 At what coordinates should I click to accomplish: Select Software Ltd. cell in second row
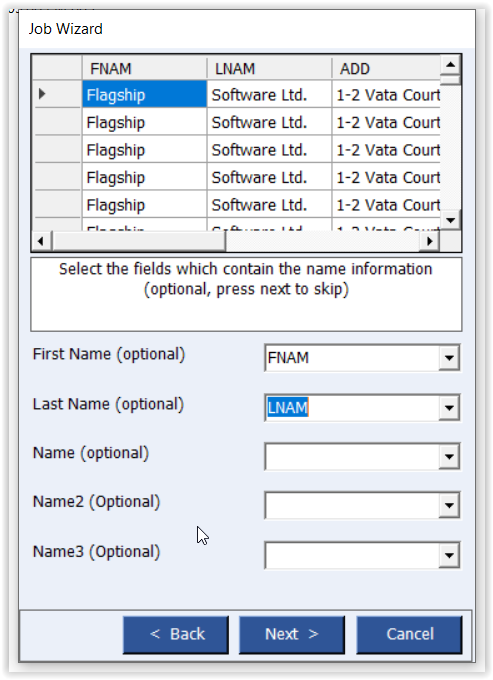pos(269,121)
